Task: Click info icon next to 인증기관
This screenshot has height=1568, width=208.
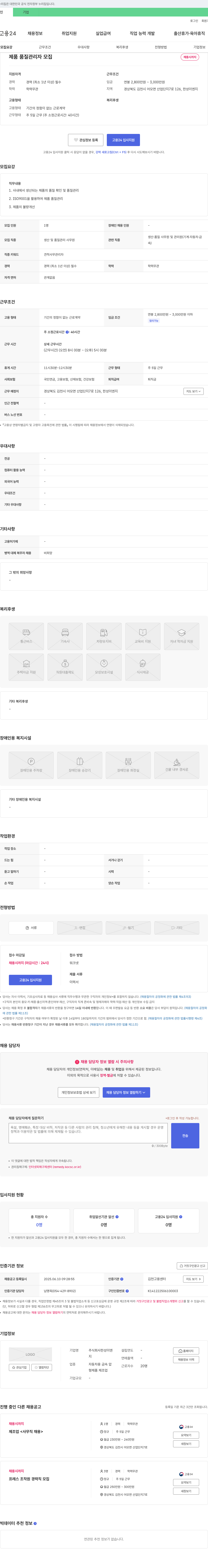Action: tap(122, 1279)
